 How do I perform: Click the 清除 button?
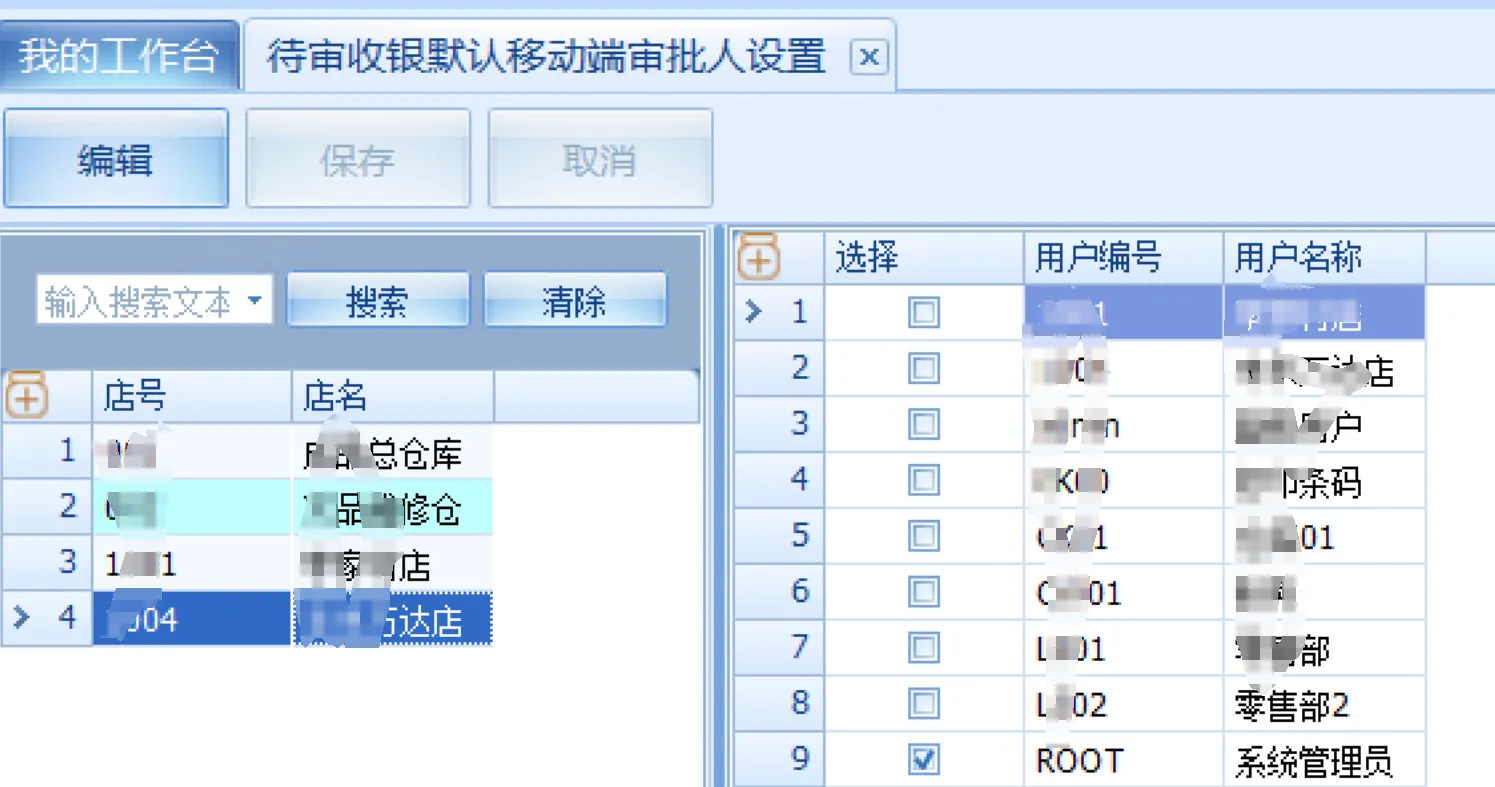click(x=574, y=301)
